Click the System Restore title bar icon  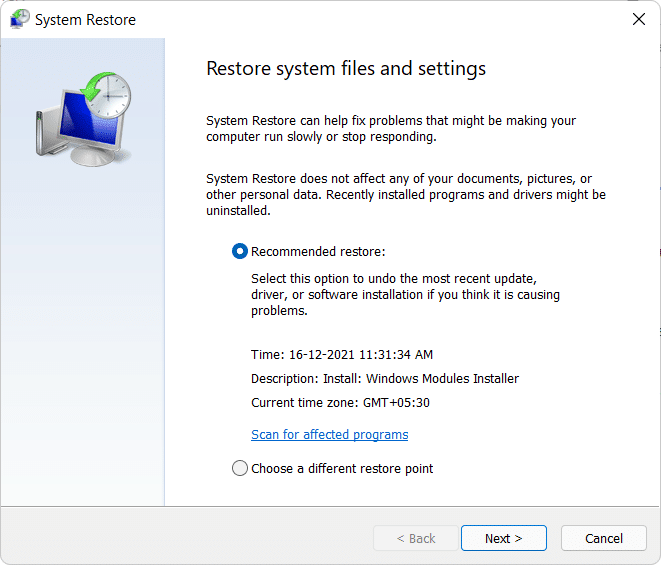tap(19, 19)
